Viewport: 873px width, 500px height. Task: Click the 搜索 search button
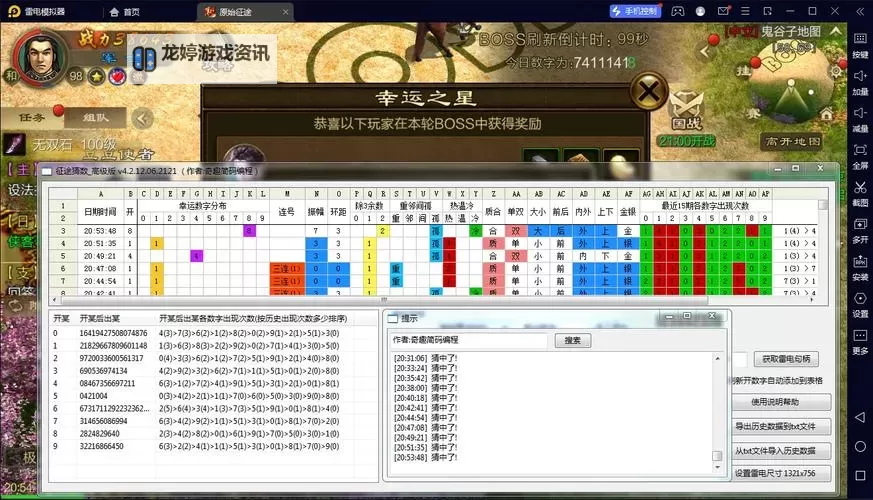[572, 340]
